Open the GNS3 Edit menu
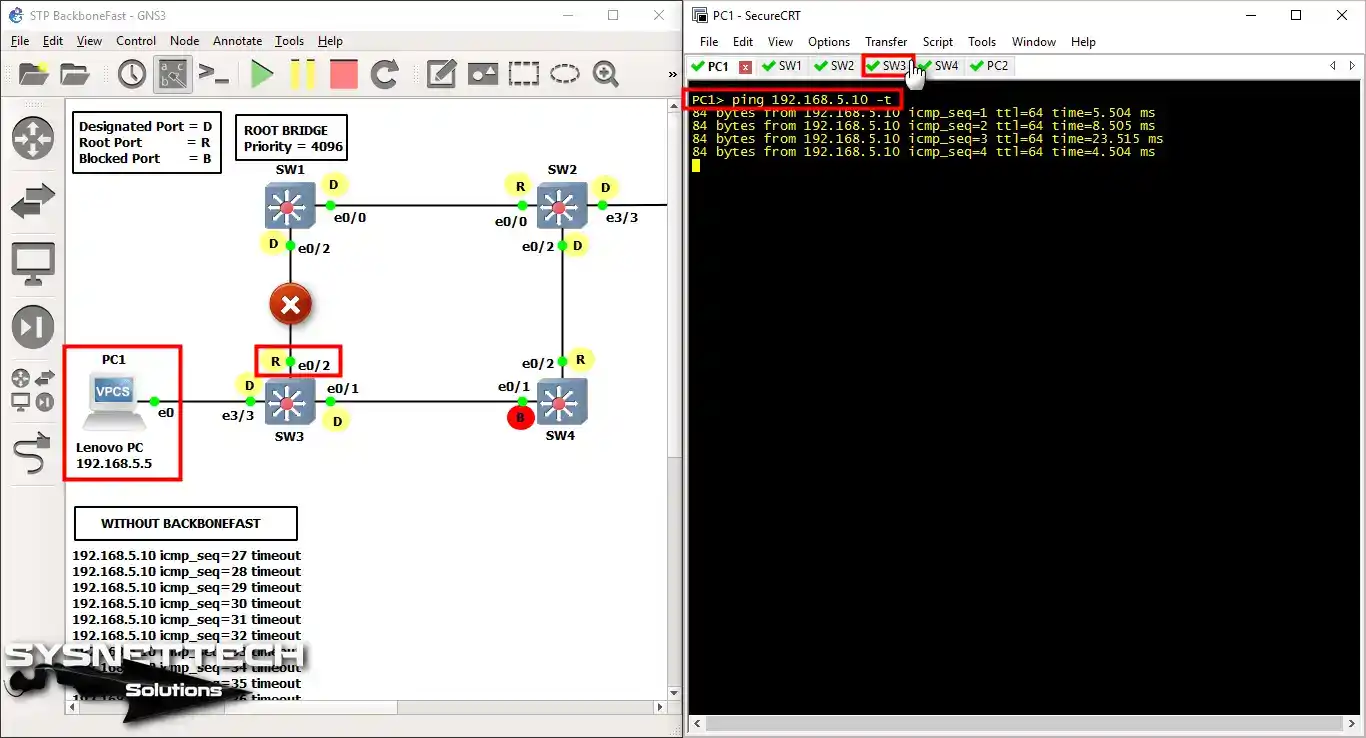The width and height of the screenshot is (1366, 738). point(53,41)
